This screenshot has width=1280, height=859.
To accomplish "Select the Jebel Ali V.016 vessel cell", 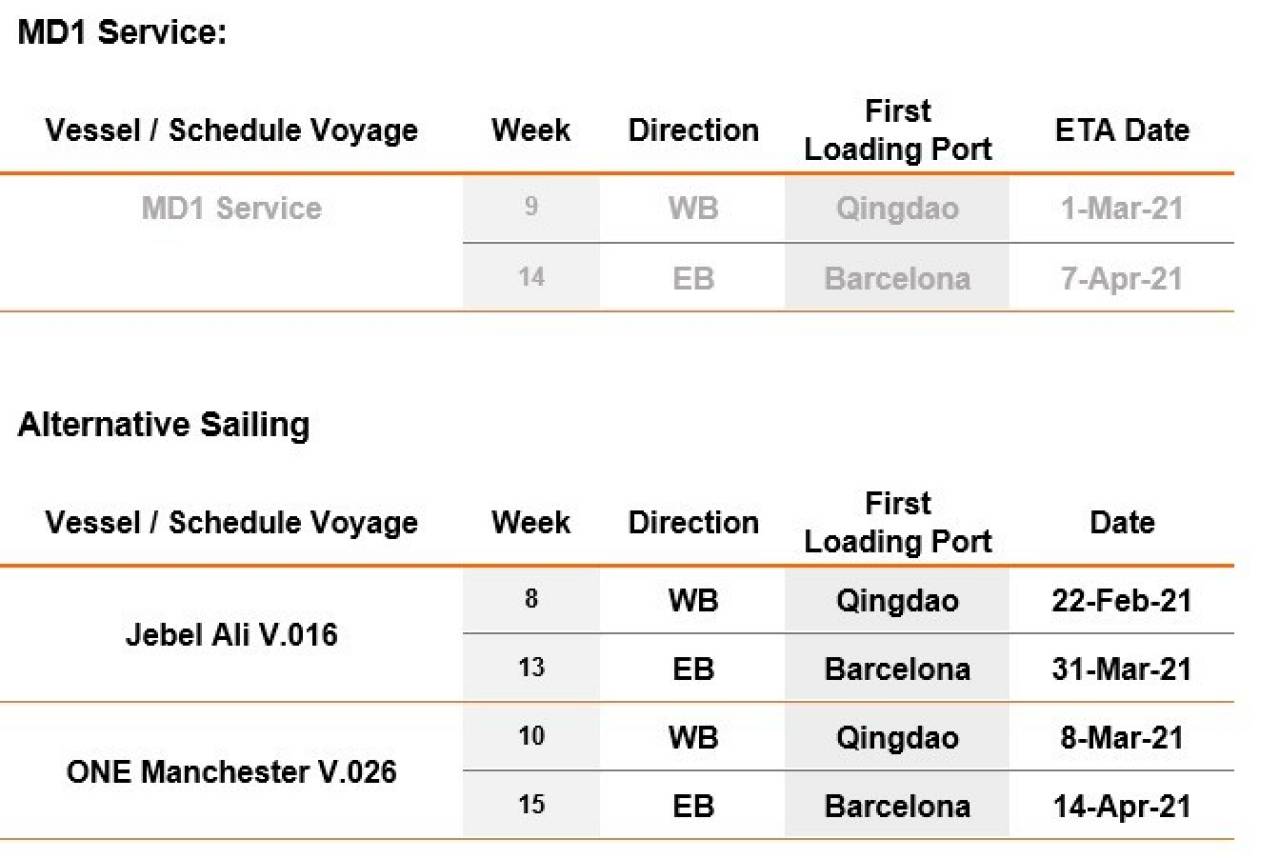I will 231,634.
